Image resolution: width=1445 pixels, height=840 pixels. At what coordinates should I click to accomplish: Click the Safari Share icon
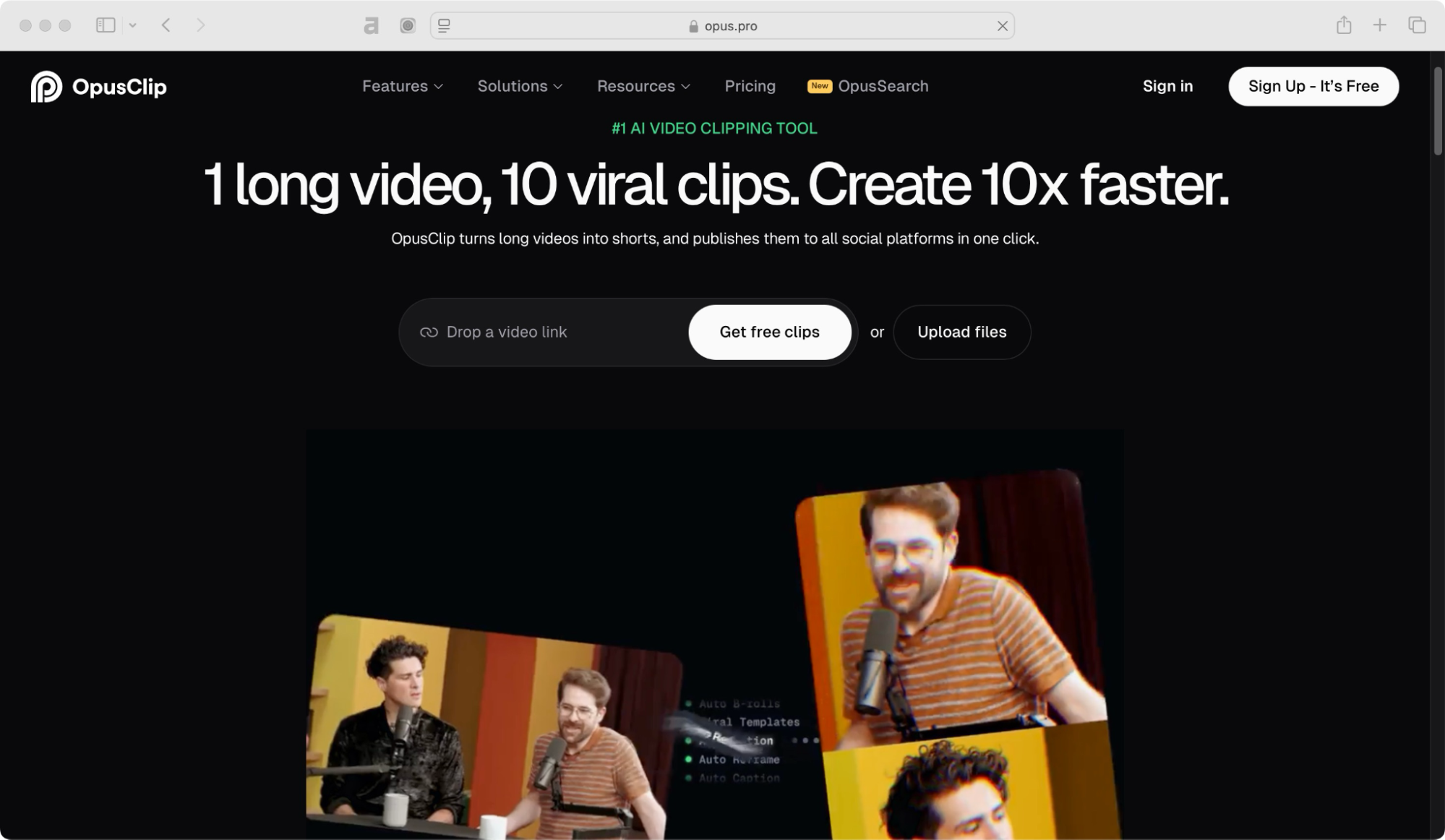click(x=1344, y=25)
